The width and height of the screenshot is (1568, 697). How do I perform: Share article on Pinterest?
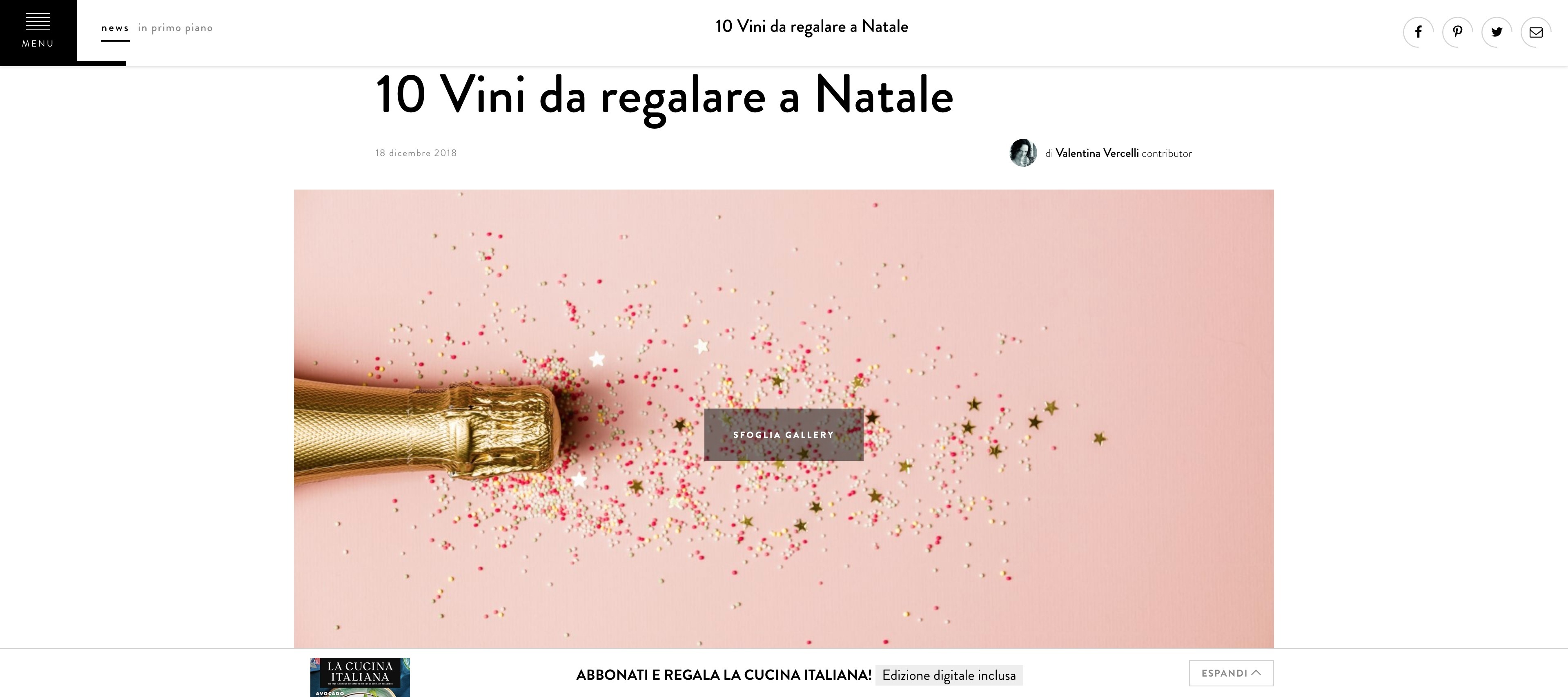click(x=1457, y=32)
